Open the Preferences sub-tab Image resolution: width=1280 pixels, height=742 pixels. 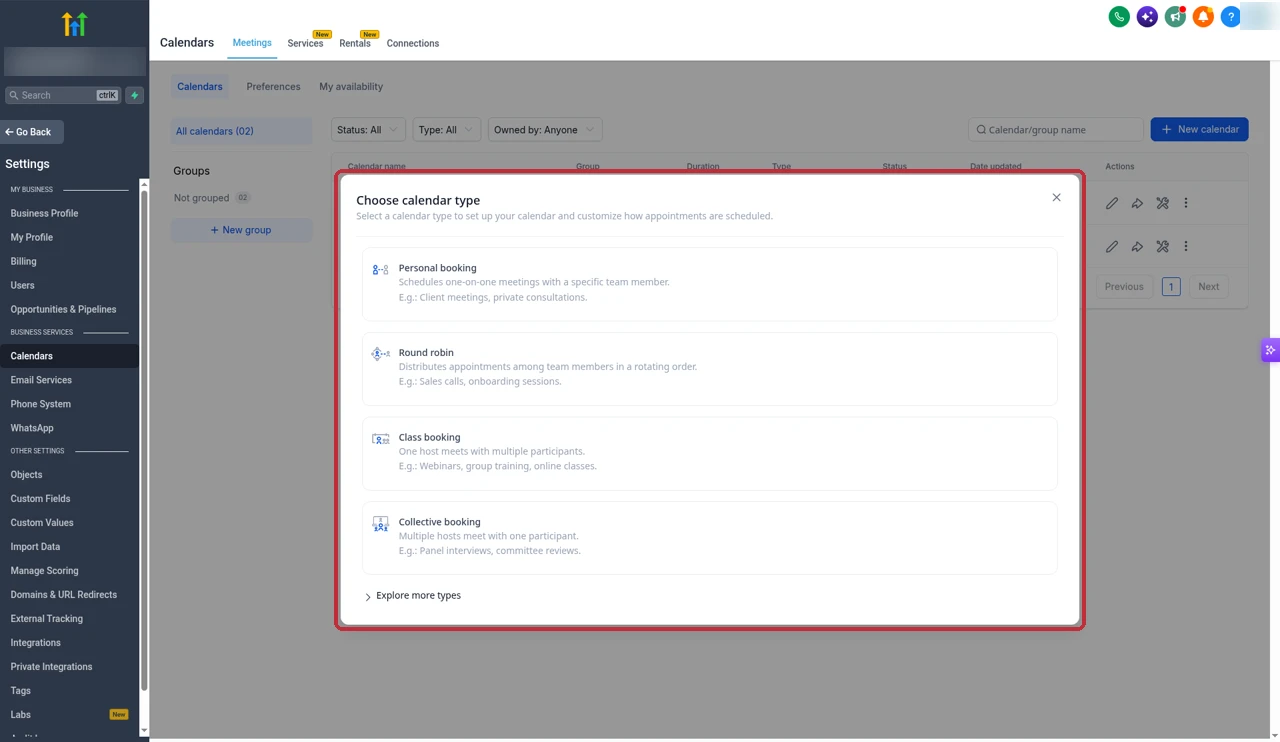pos(273,87)
